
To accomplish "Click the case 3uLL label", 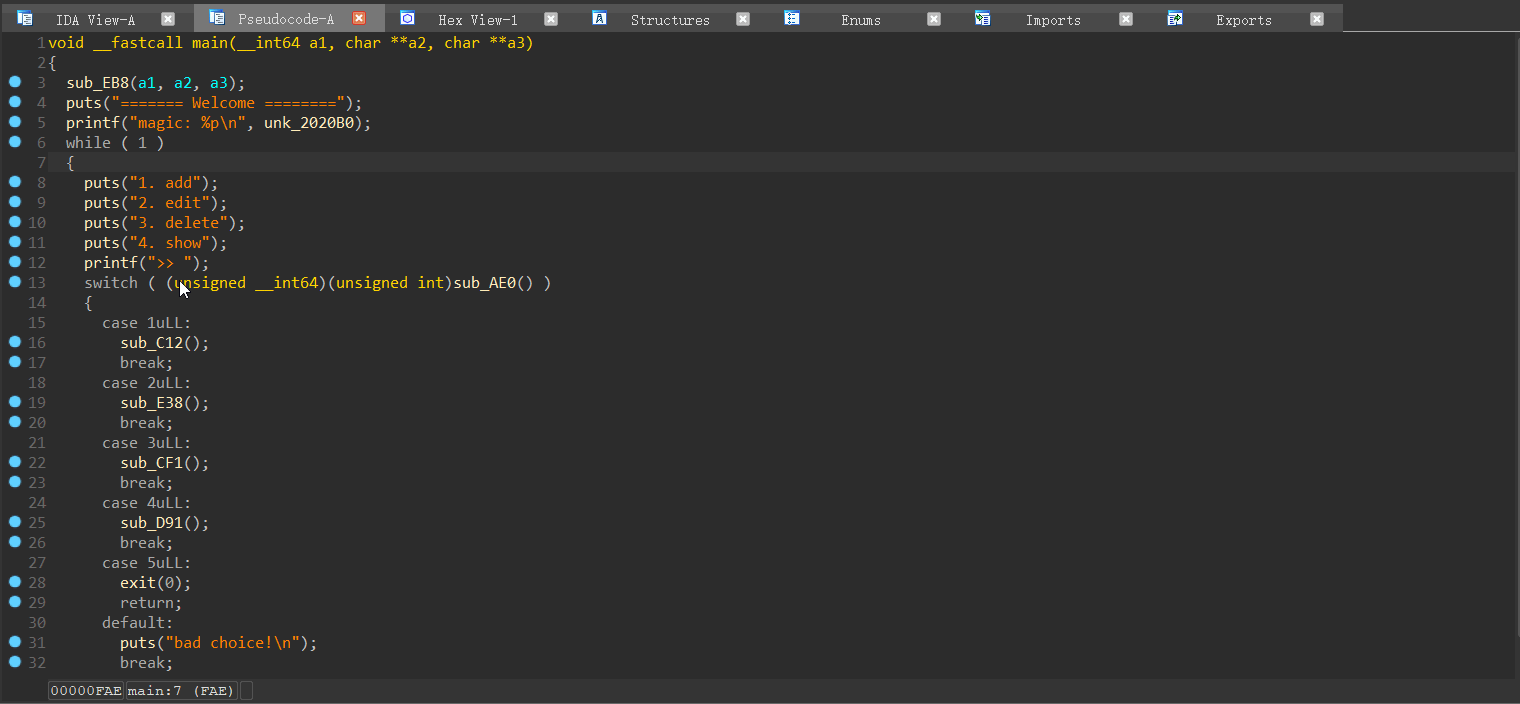I will (x=147, y=443).
